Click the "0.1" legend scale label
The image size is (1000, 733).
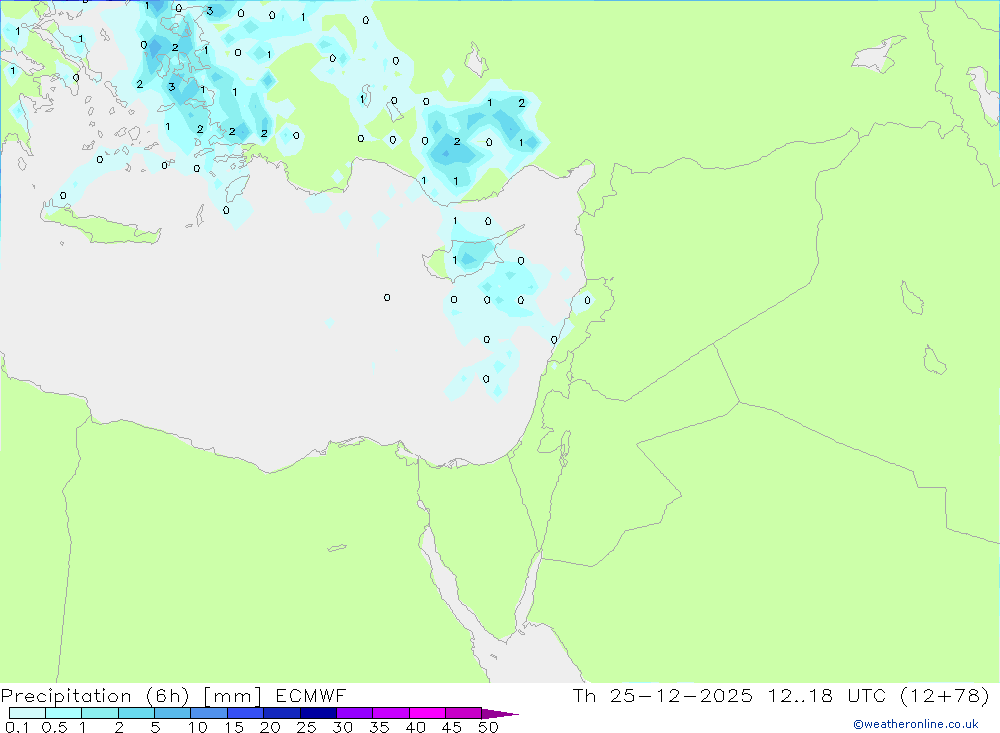click(x=17, y=727)
